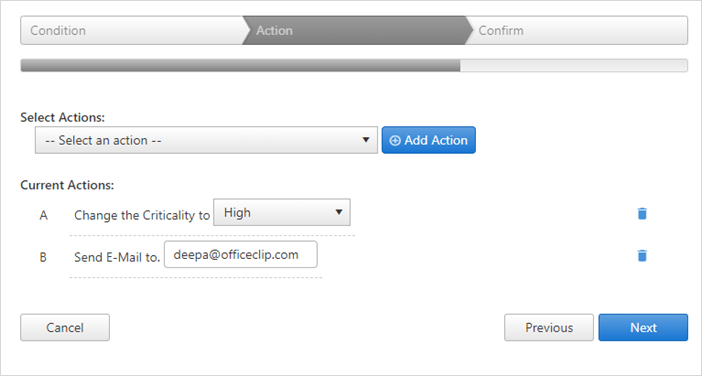Cancel the rule wizard
Screen dimensions: 702x376
pos(65,328)
